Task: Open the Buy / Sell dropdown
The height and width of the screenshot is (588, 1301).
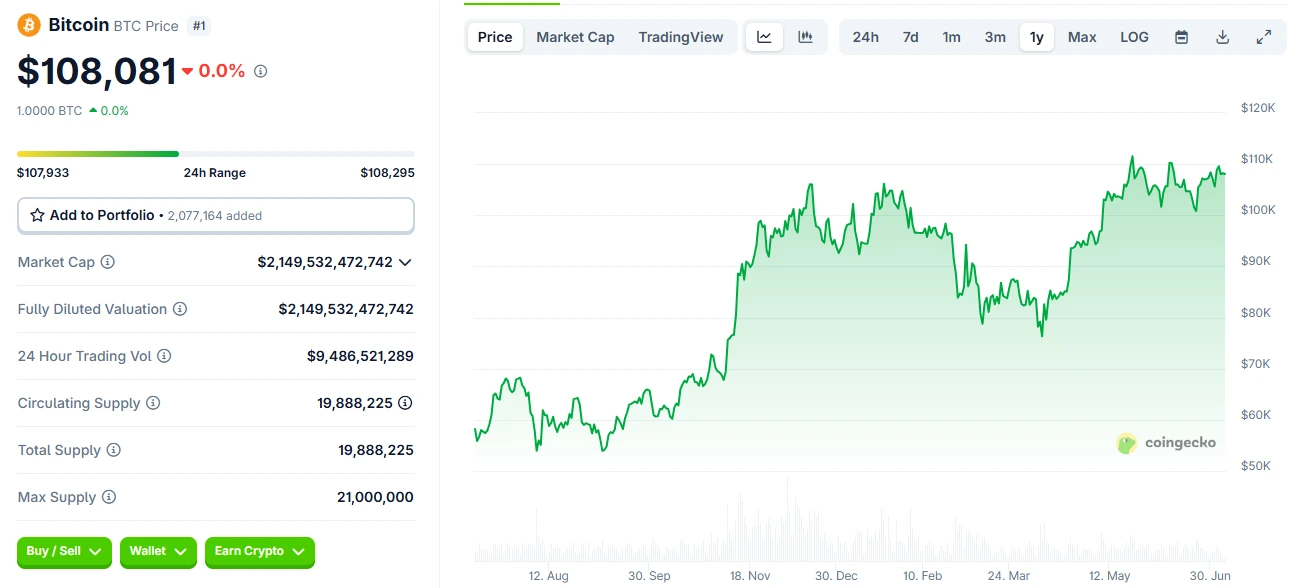Action: pyautogui.click(x=64, y=551)
